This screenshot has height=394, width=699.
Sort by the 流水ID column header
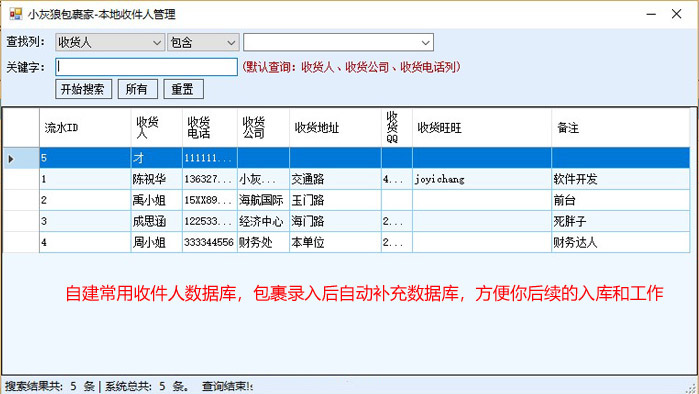point(85,127)
